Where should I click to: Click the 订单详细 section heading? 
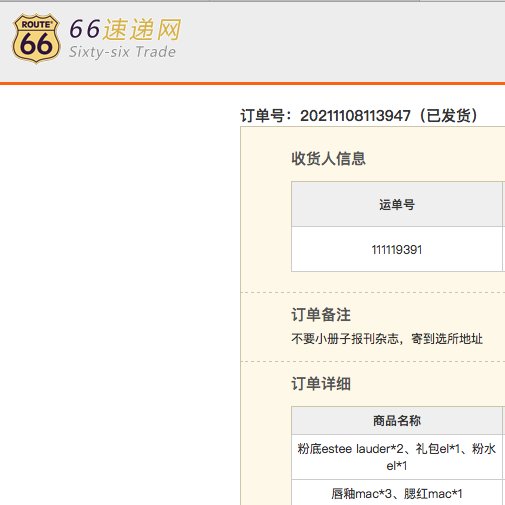click(321, 384)
